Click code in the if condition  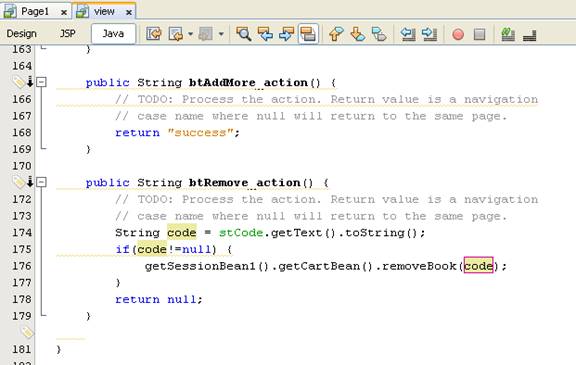(x=152, y=249)
